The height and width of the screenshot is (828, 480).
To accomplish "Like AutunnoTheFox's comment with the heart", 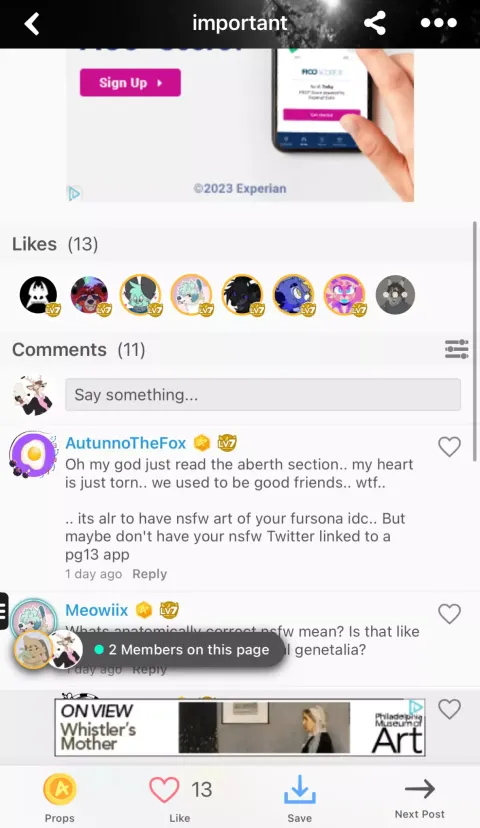I will (x=449, y=447).
